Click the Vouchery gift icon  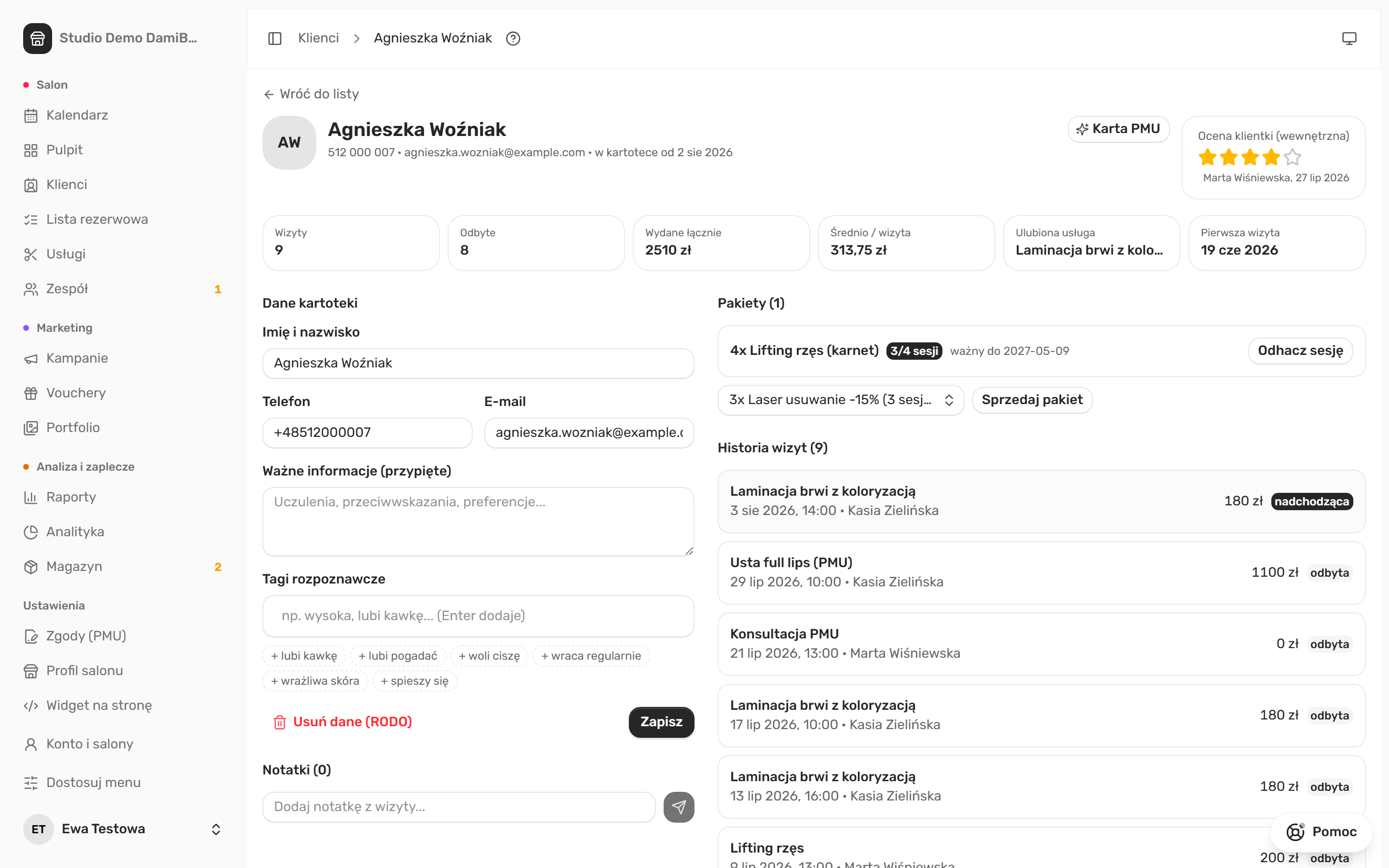31,393
